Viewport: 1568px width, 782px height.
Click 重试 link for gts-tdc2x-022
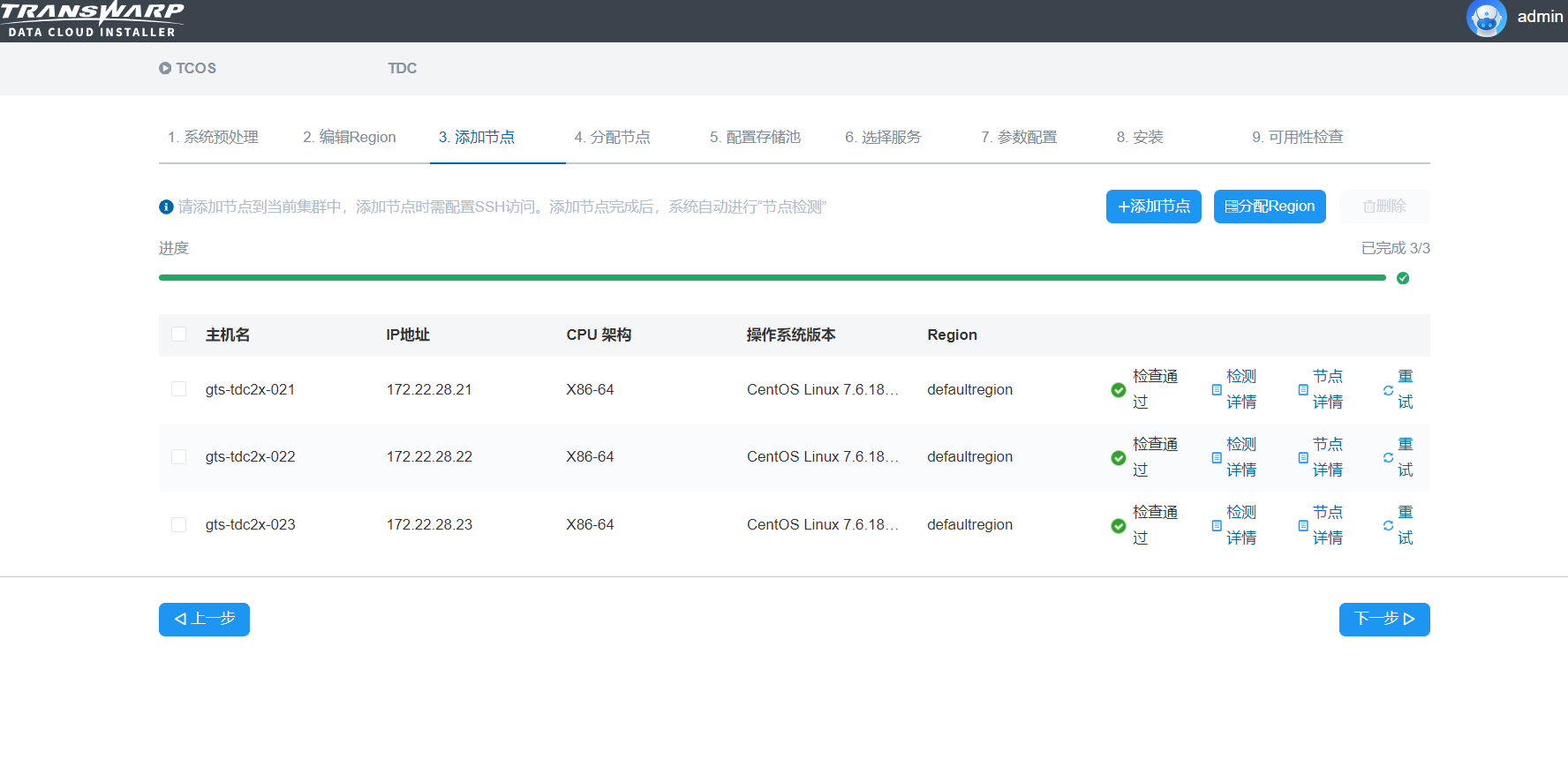[x=1406, y=457]
